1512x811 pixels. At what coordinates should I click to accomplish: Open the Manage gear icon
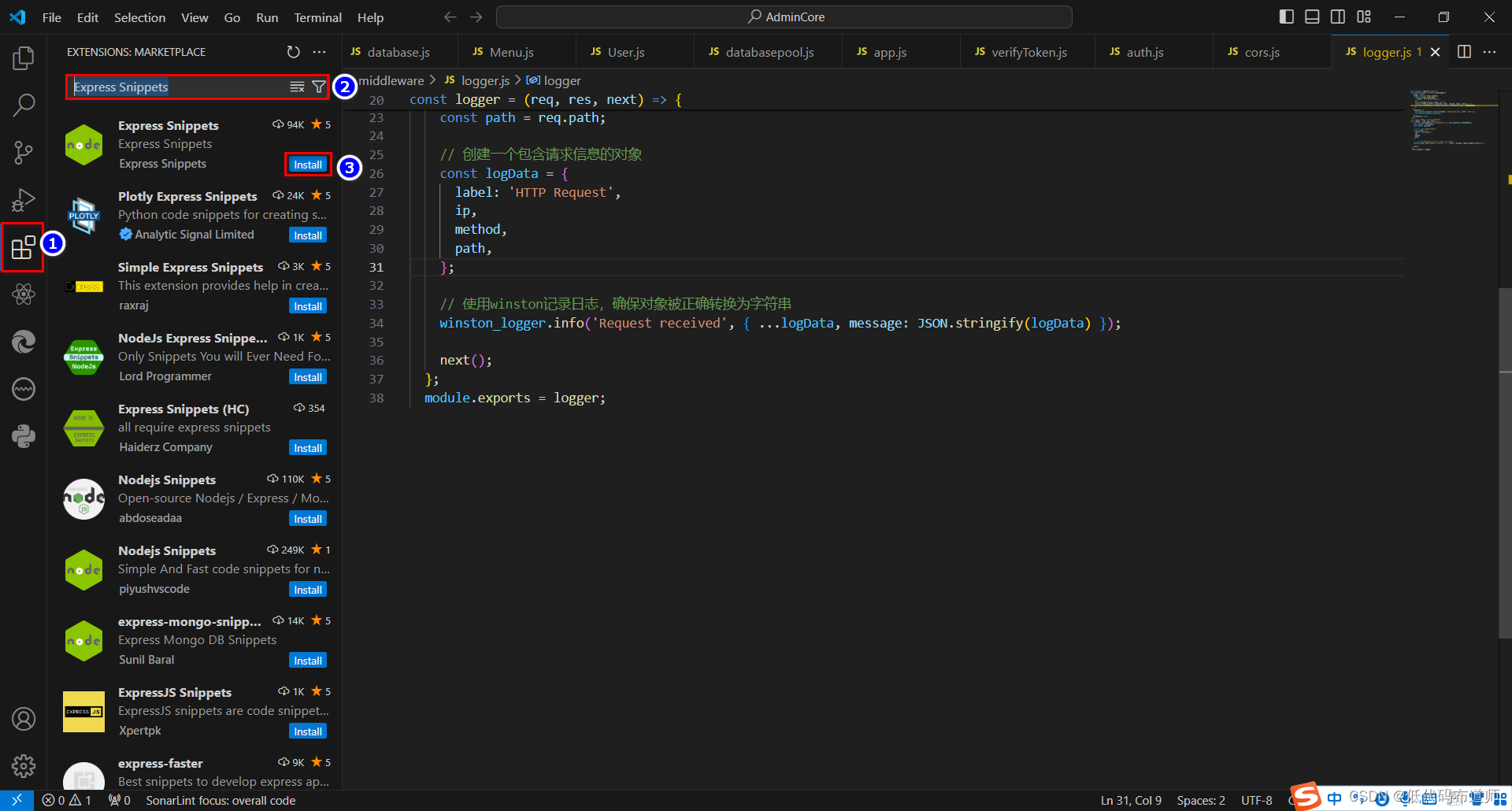tap(24, 765)
